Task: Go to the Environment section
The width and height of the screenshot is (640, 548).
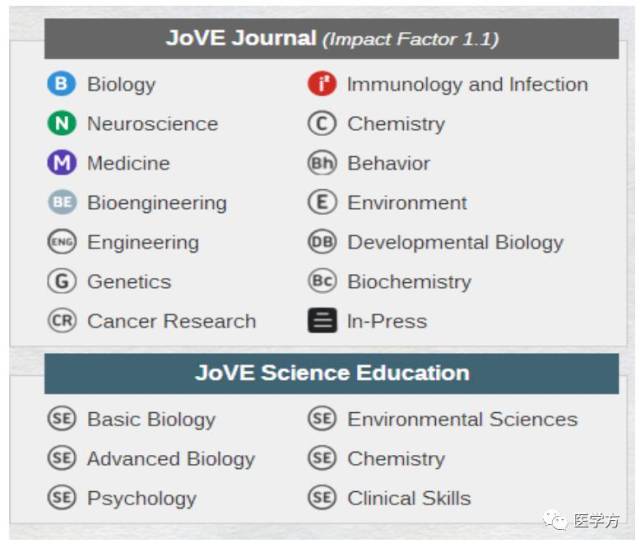Action: click(x=407, y=202)
